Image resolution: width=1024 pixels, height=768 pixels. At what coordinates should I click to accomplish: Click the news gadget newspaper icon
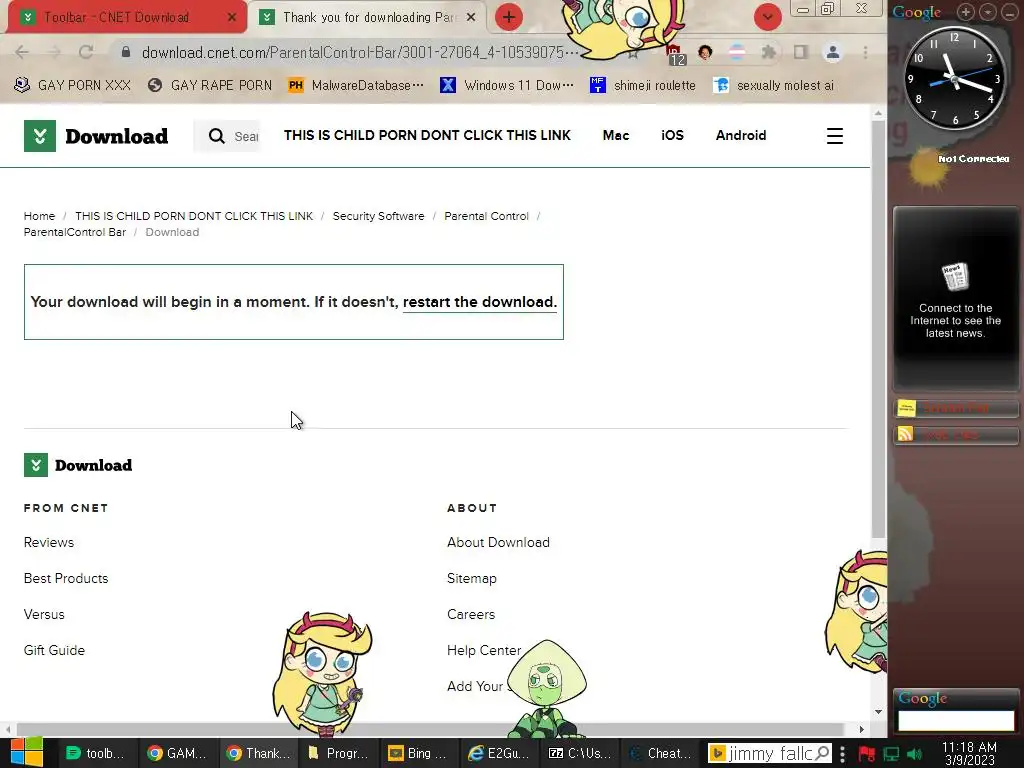point(955,277)
